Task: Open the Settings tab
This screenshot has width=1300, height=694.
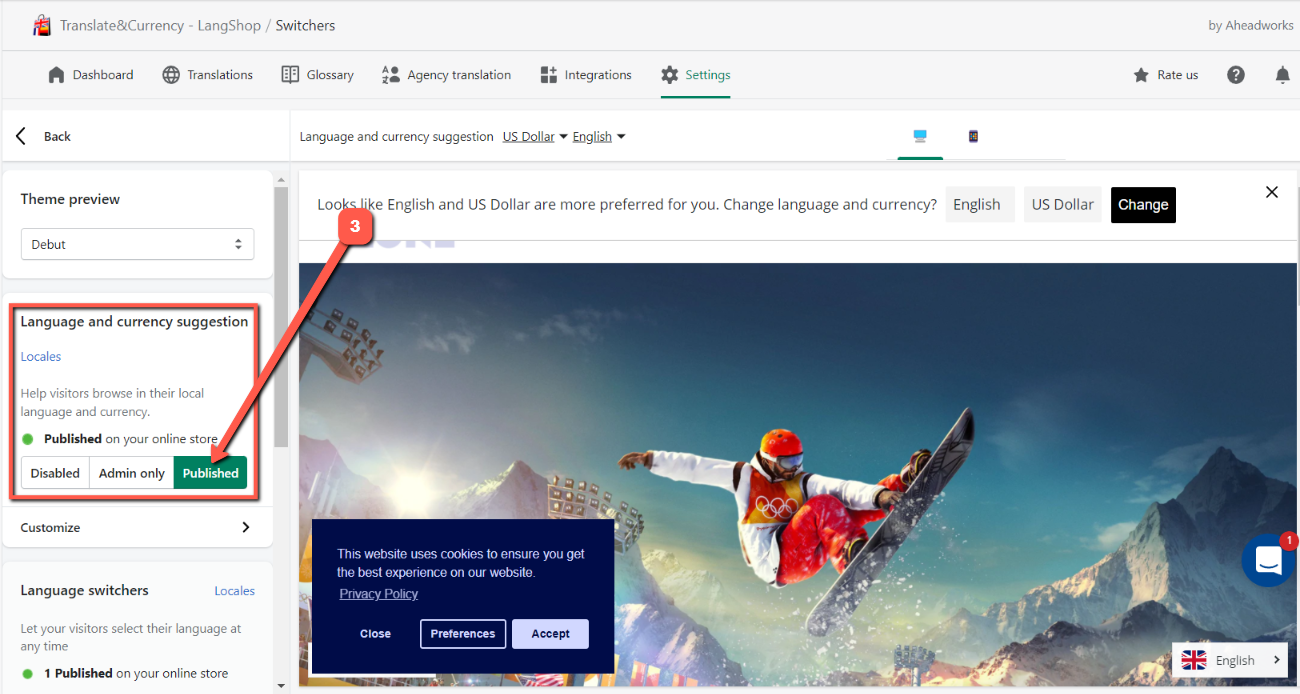Action: coord(695,75)
